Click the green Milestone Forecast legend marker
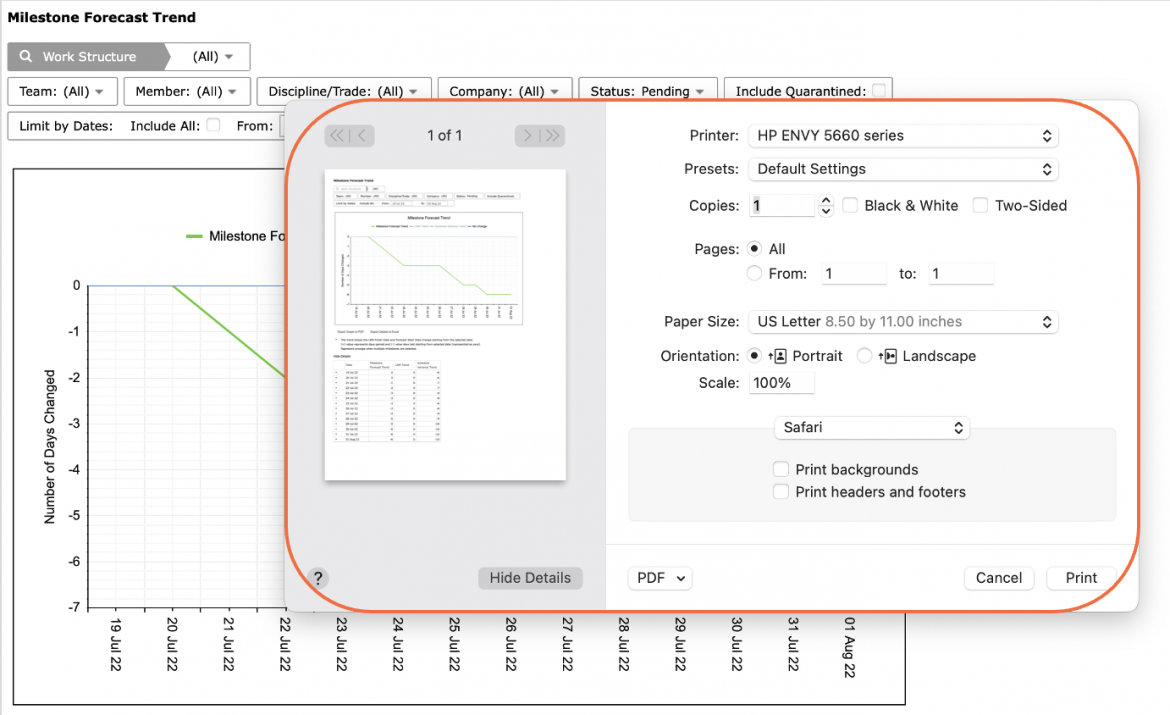Image resolution: width=1170 pixels, height=715 pixels. [x=194, y=236]
